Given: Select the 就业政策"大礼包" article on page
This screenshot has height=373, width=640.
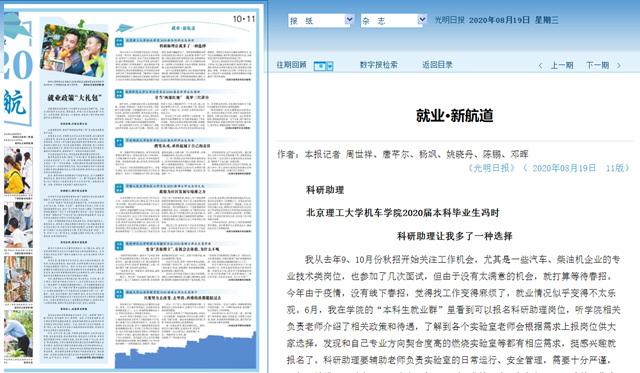Looking at the screenshot, I should 74,98.
